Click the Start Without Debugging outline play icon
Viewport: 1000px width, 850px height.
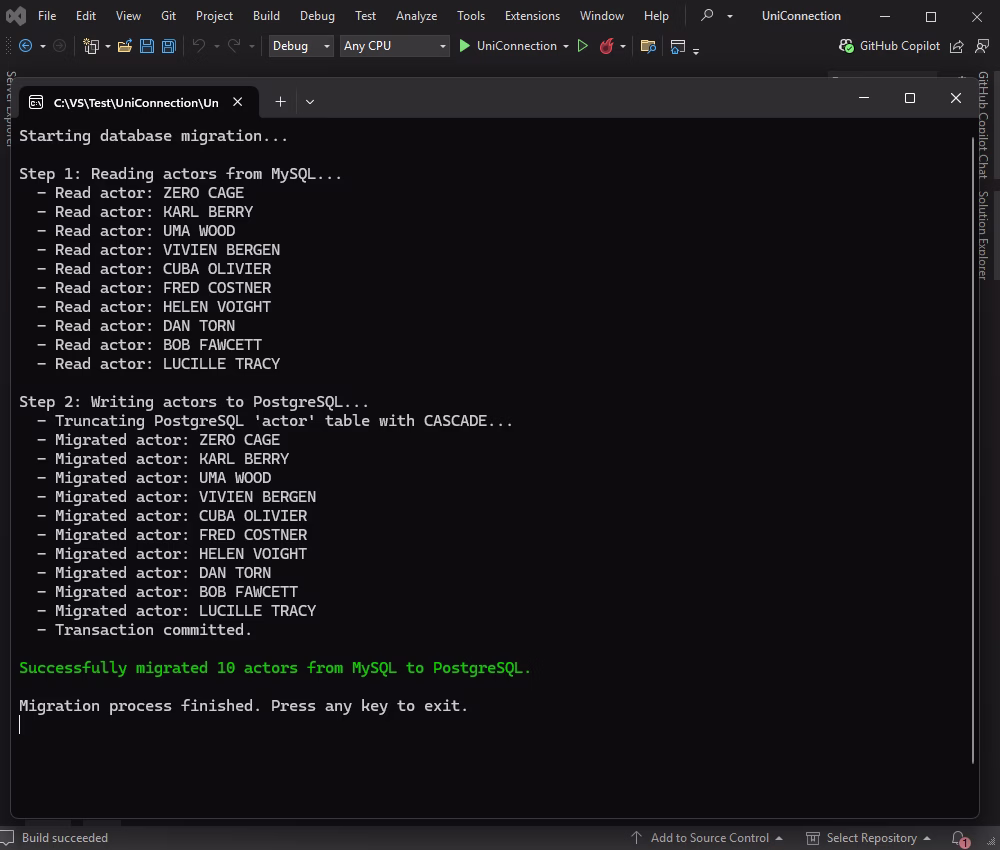(582, 46)
